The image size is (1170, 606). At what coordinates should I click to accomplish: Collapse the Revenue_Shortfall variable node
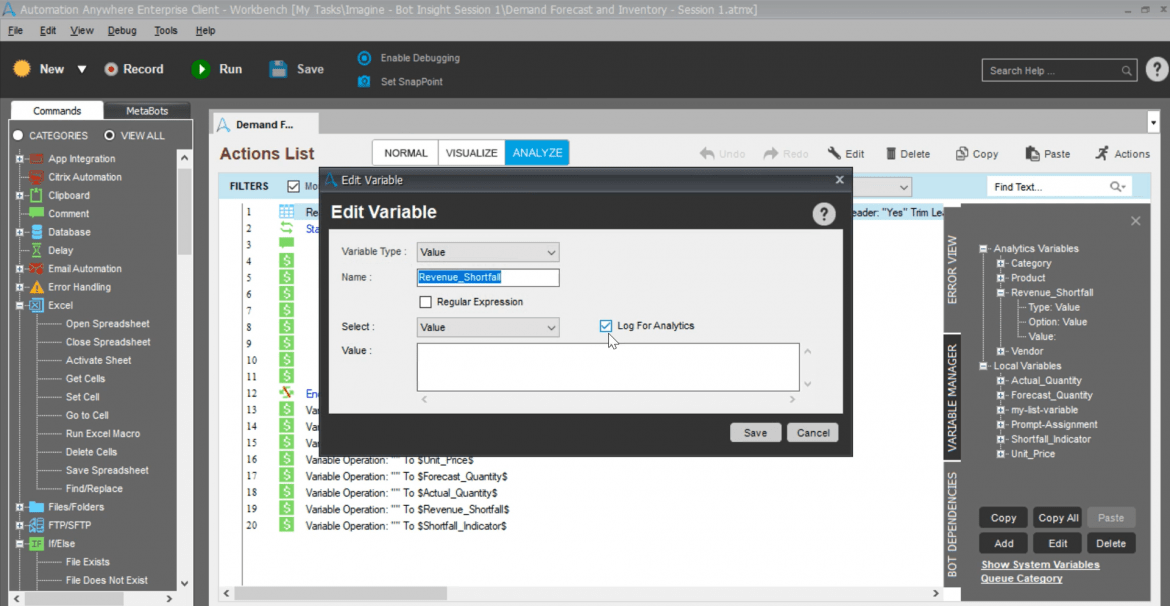point(1001,293)
